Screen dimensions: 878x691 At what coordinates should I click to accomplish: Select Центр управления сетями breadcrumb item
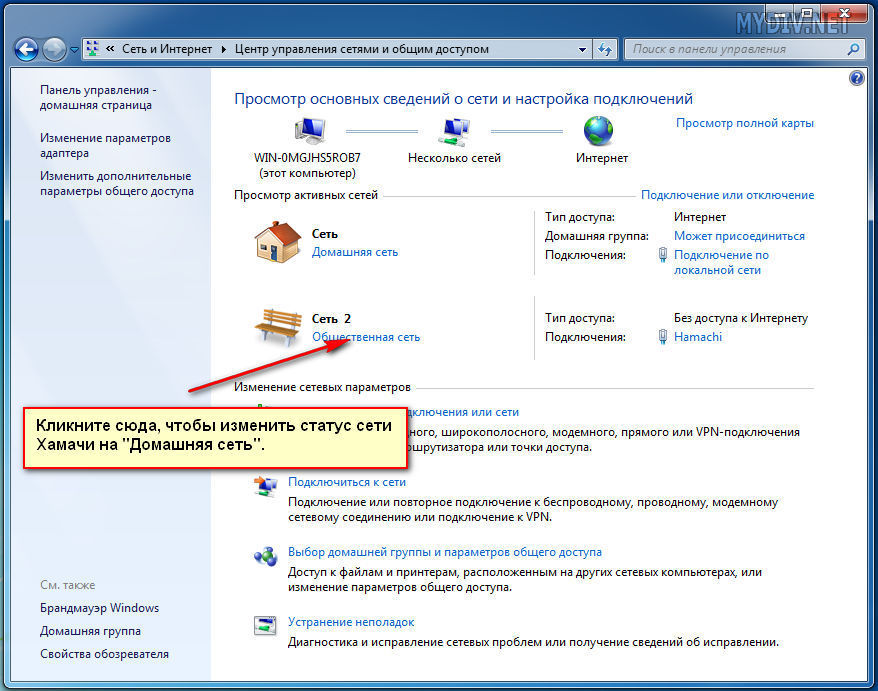(x=362, y=48)
